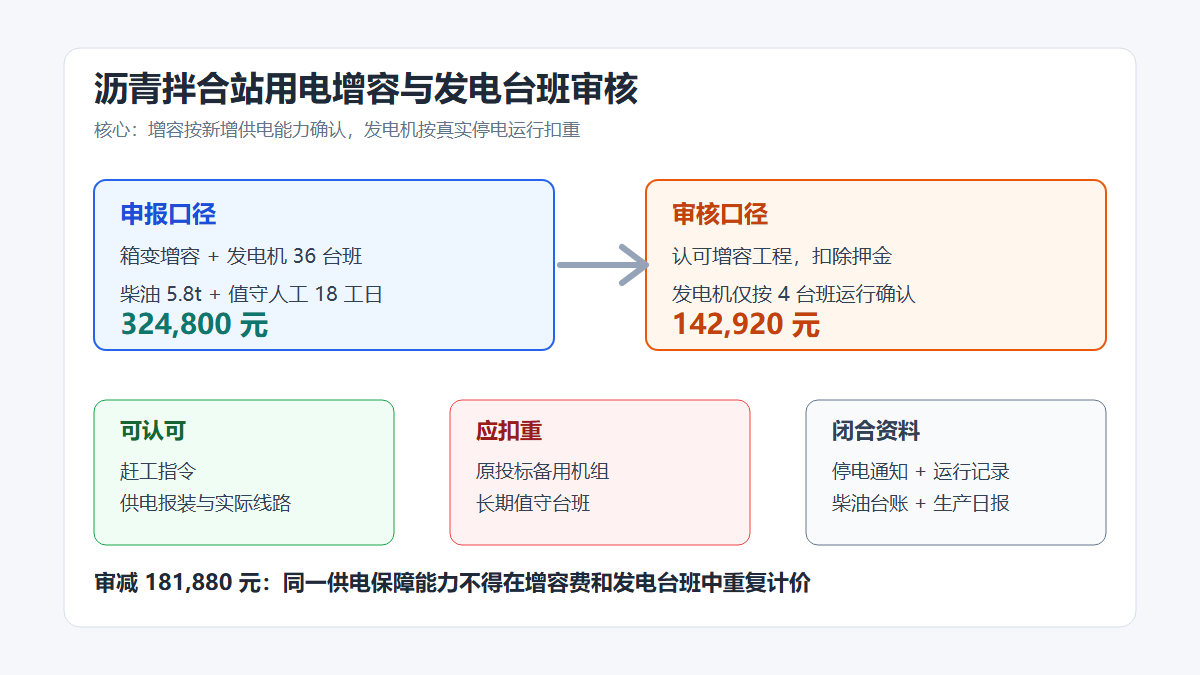The height and width of the screenshot is (675, 1200).
Task: Click the line 认可增容工程，扣除押金
Action: coord(782,257)
